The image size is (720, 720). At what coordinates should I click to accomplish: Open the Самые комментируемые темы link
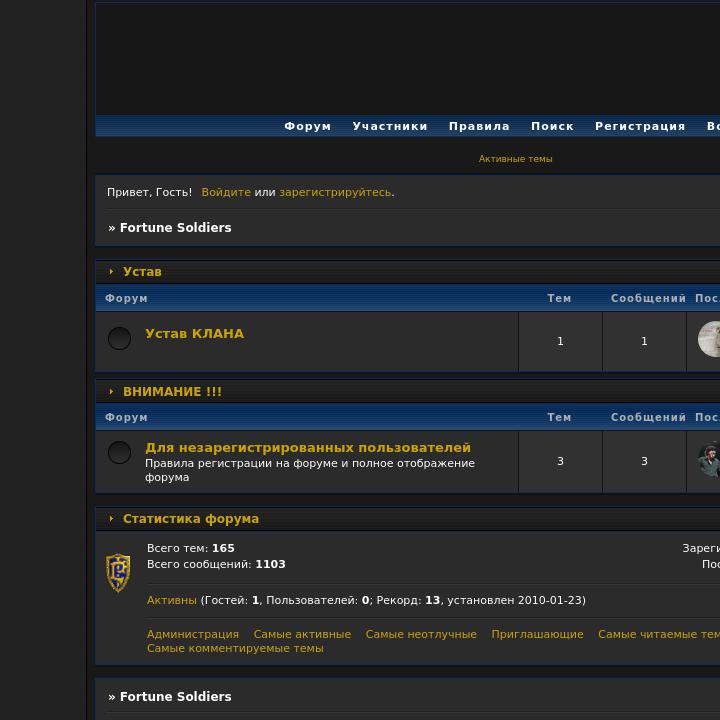[235, 648]
